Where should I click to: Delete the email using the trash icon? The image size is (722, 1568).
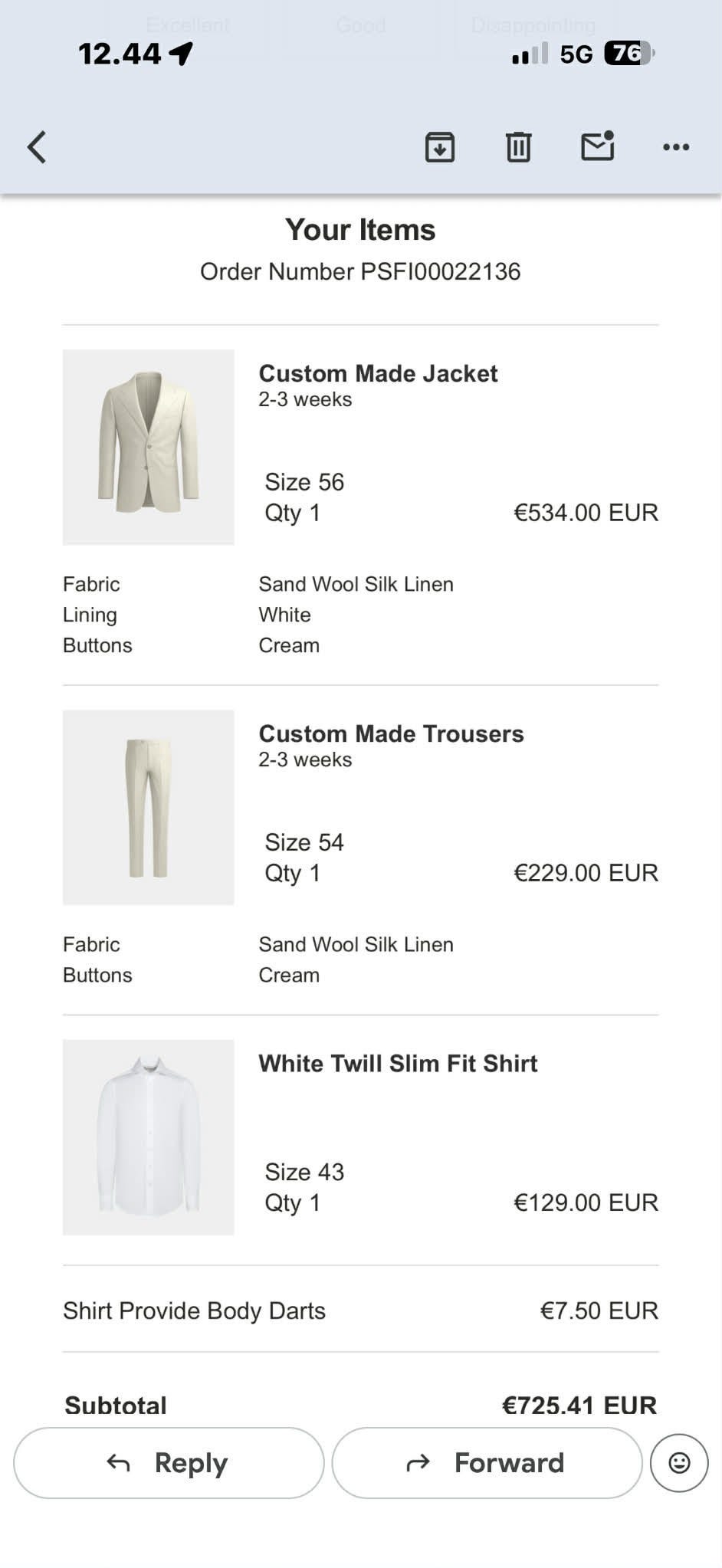coord(518,147)
